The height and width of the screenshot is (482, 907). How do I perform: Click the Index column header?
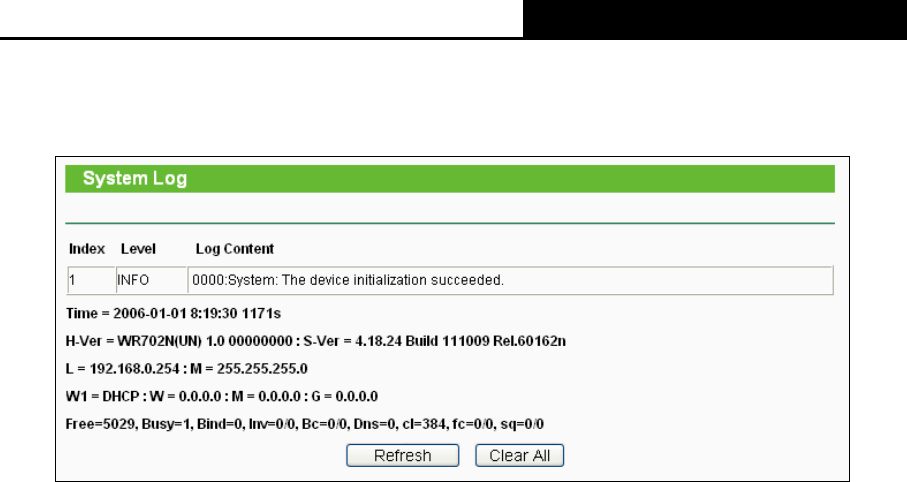pyautogui.click(x=87, y=249)
